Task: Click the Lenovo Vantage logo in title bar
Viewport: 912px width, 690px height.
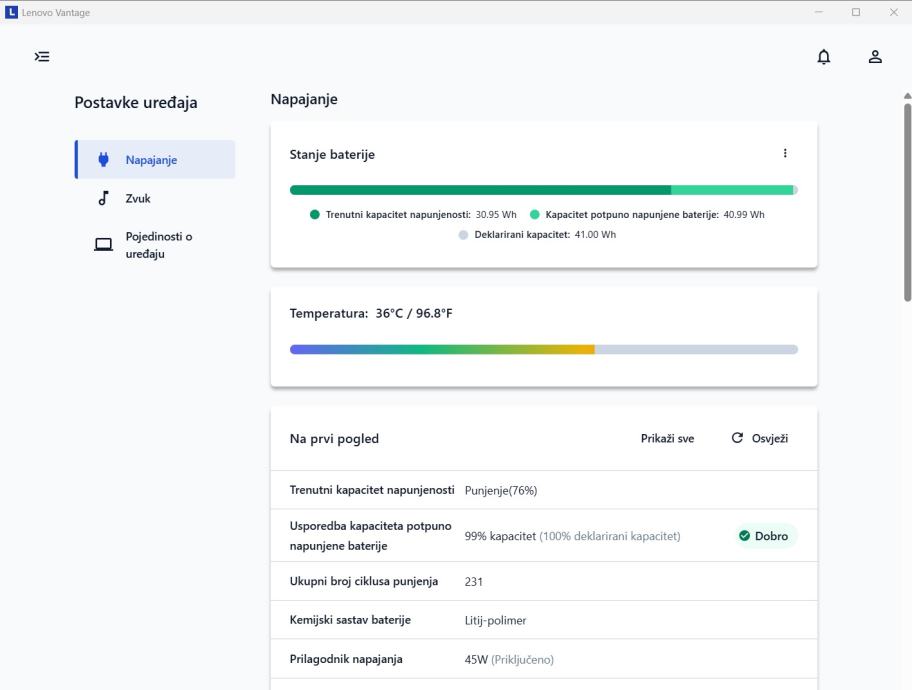Action: click(11, 11)
